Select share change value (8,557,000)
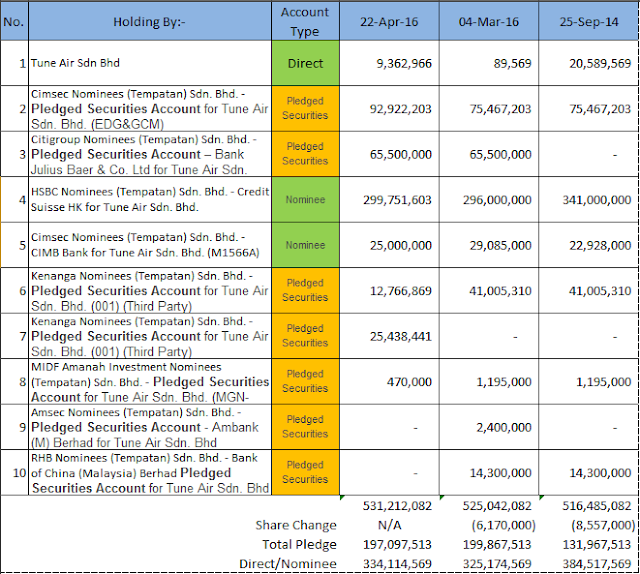 [x=603, y=525]
